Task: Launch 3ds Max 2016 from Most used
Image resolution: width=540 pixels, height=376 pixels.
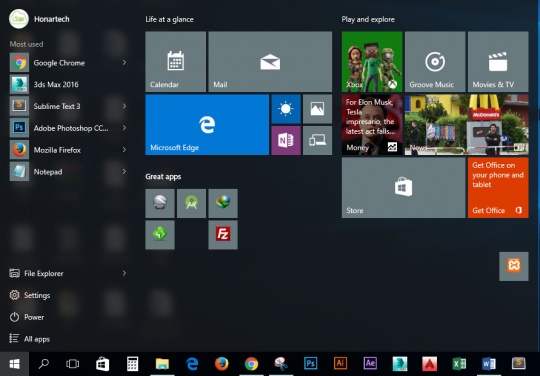Action: coord(68,84)
